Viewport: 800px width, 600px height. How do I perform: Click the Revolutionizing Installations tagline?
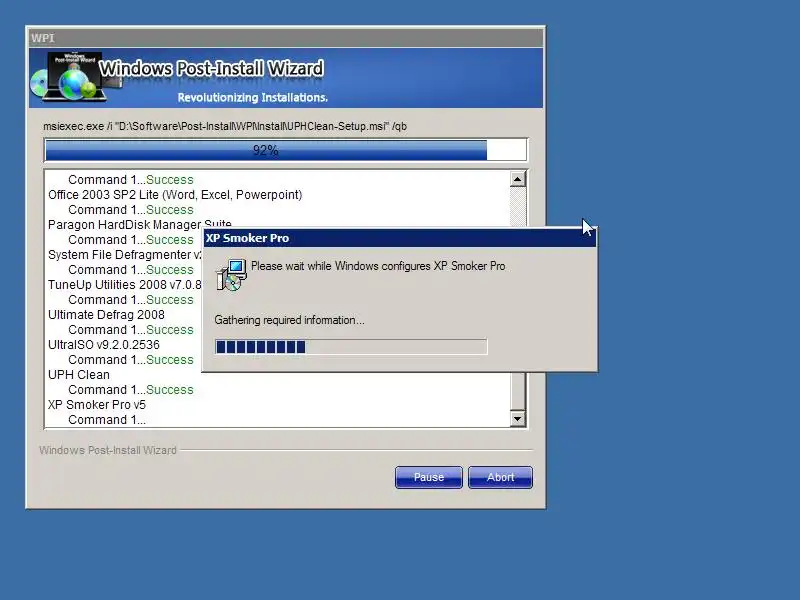pyautogui.click(x=253, y=97)
